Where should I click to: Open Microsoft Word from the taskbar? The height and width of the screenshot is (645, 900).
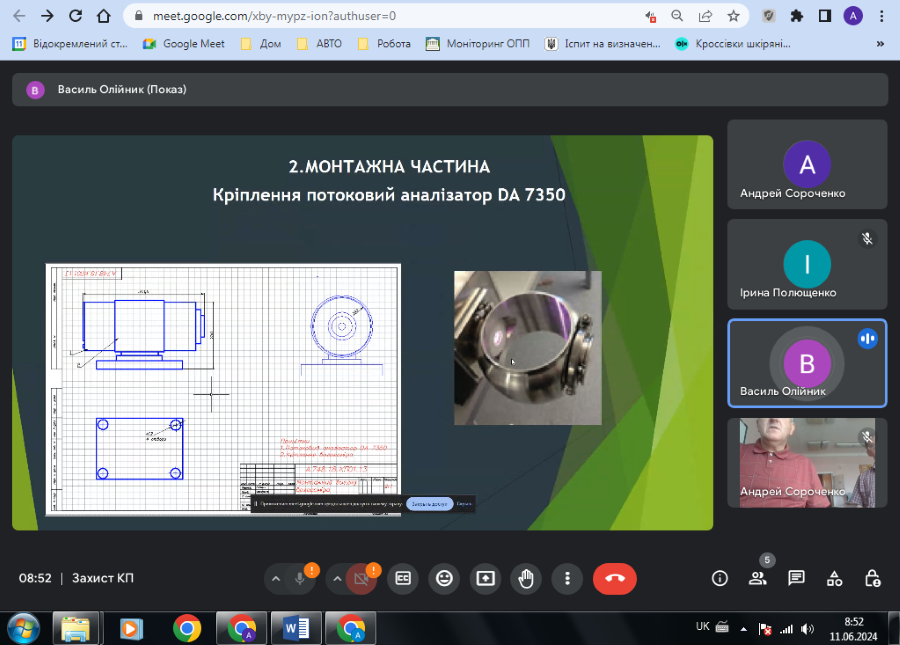(297, 628)
